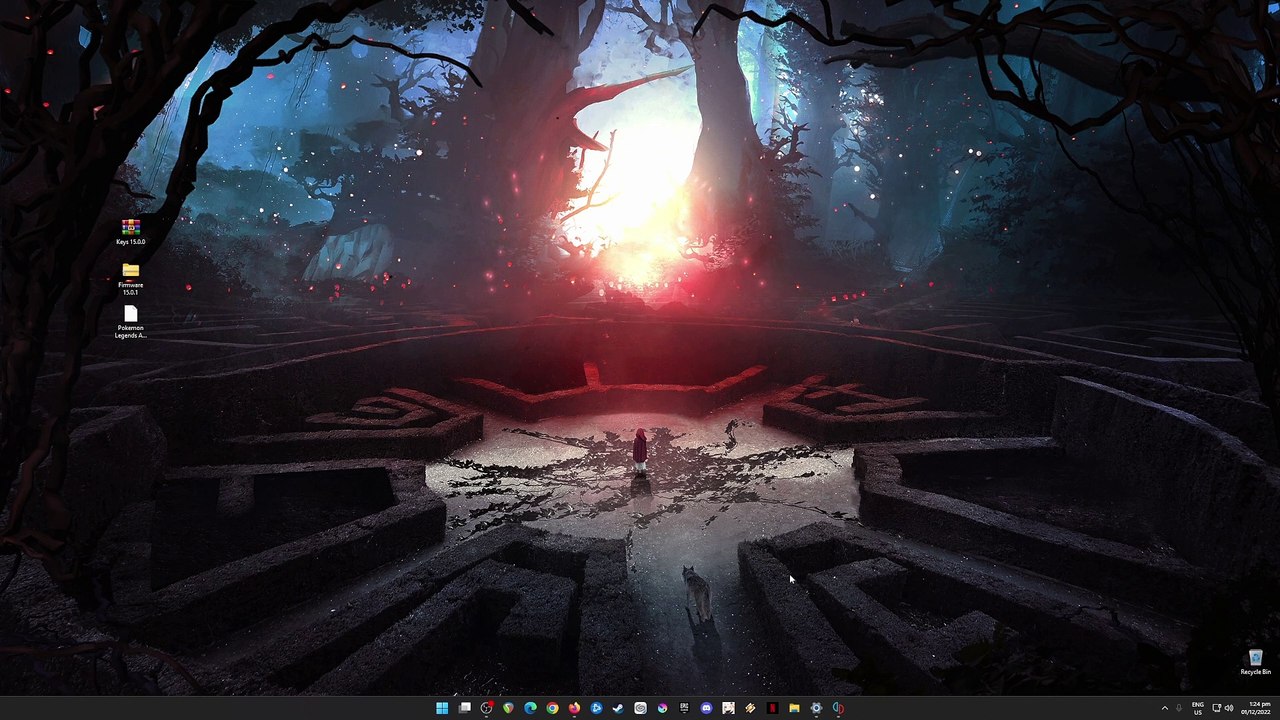This screenshot has width=1280, height=720.
Task: Open Discord from the taskbar
Action: click(x=706, y=708)
